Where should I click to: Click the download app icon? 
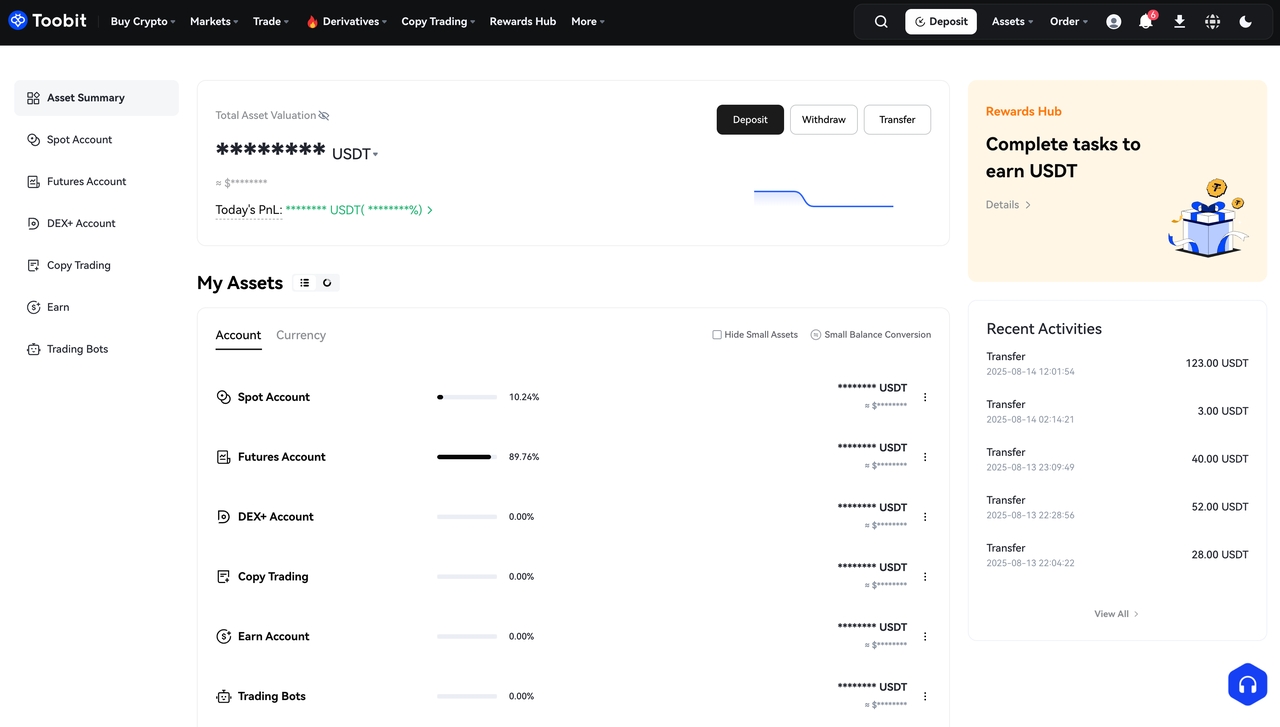coord(1180,21)
